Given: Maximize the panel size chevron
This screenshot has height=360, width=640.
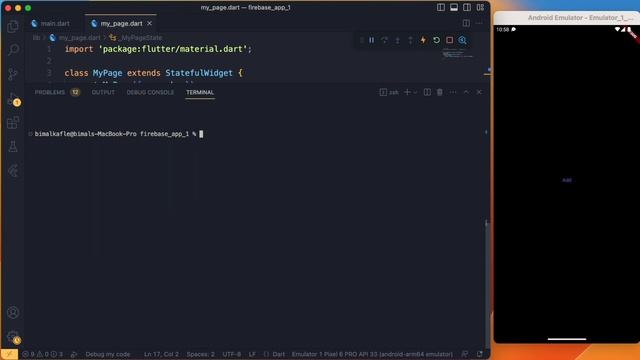Looking at the screenshot, I should click(x=466, y=92).
